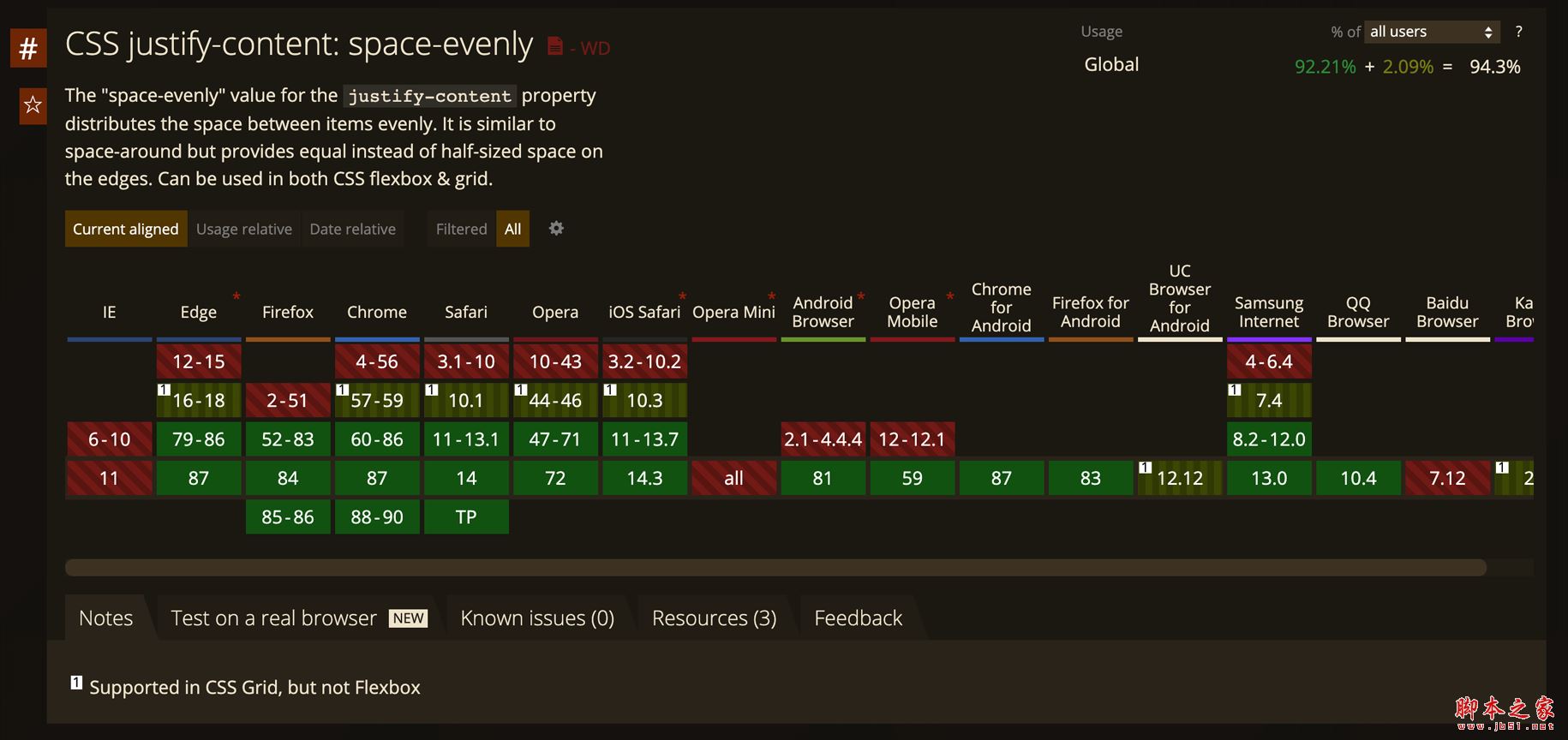
Task: Click the 2.09% partial support figure
Action: [1408, 67]
